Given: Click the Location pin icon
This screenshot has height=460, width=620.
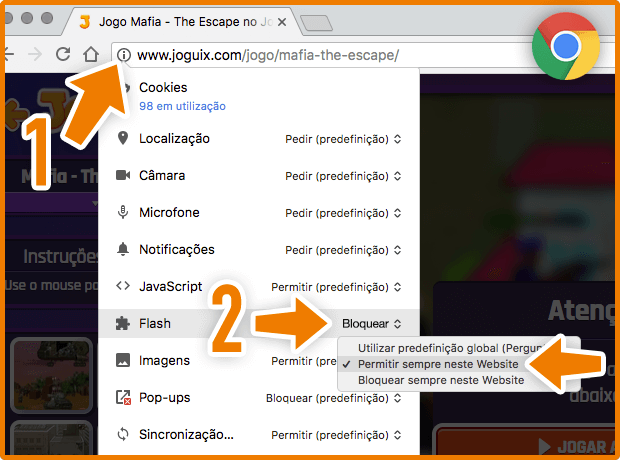Looking at the screenshot, I should [x=123, y=138].
